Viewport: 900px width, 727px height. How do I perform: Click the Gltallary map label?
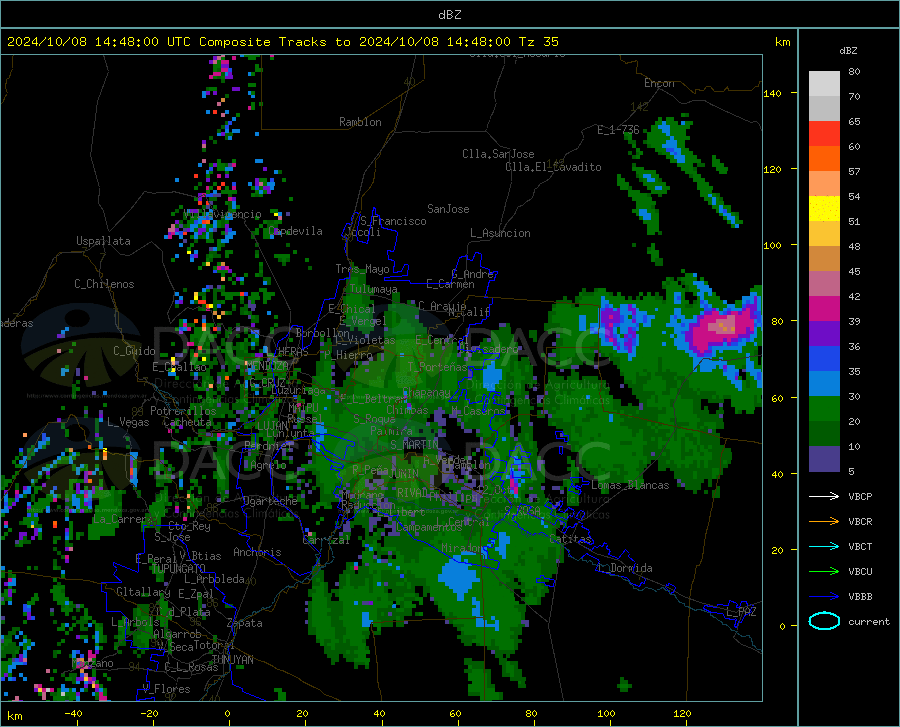(143, 592)
